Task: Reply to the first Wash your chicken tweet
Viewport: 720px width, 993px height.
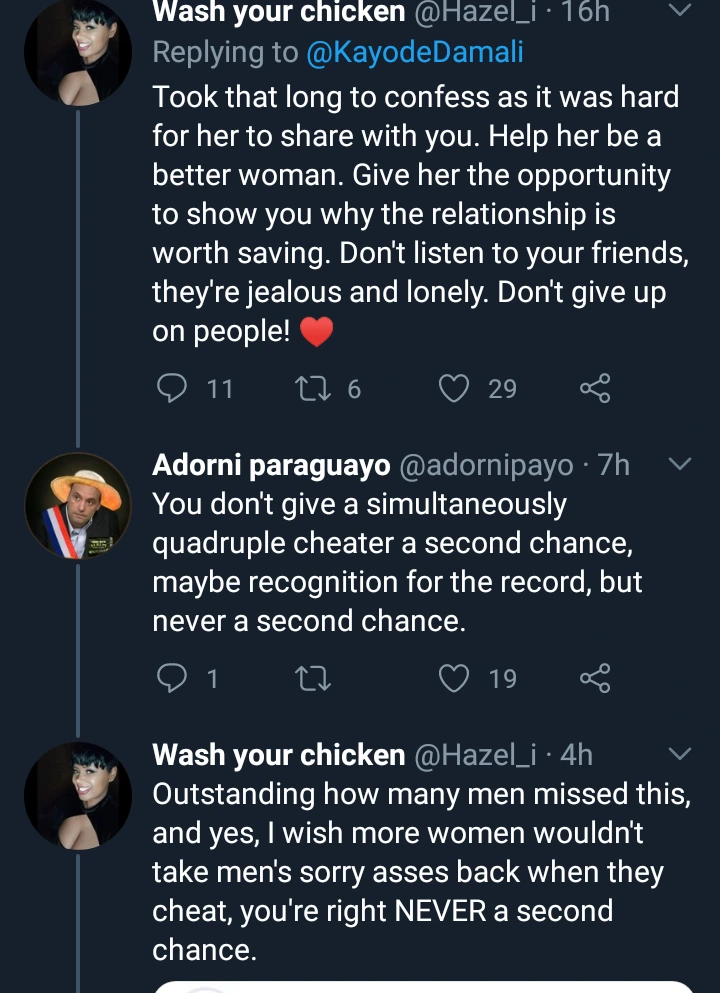Action: (x=174, y=388)
